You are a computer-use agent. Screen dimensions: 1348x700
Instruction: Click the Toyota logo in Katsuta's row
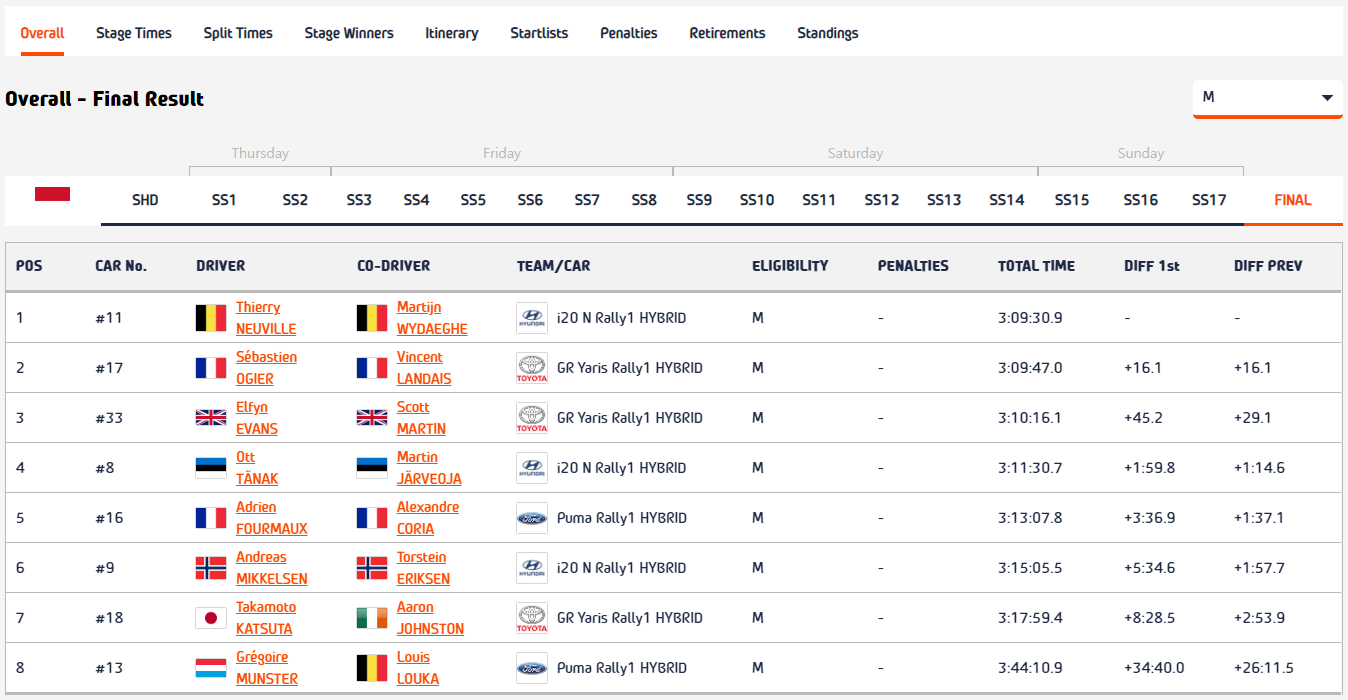coord(532,618)
